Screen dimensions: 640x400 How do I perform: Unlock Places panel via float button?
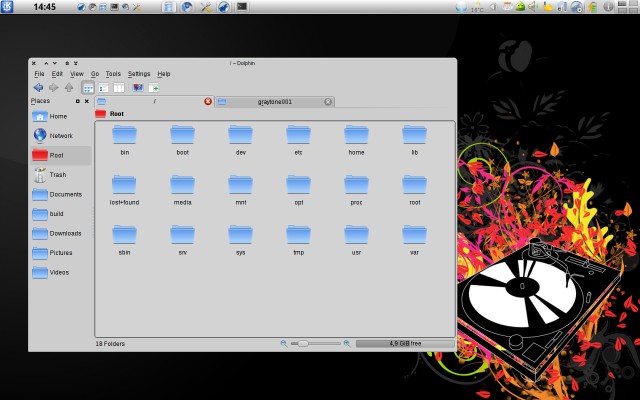(78, 101)
